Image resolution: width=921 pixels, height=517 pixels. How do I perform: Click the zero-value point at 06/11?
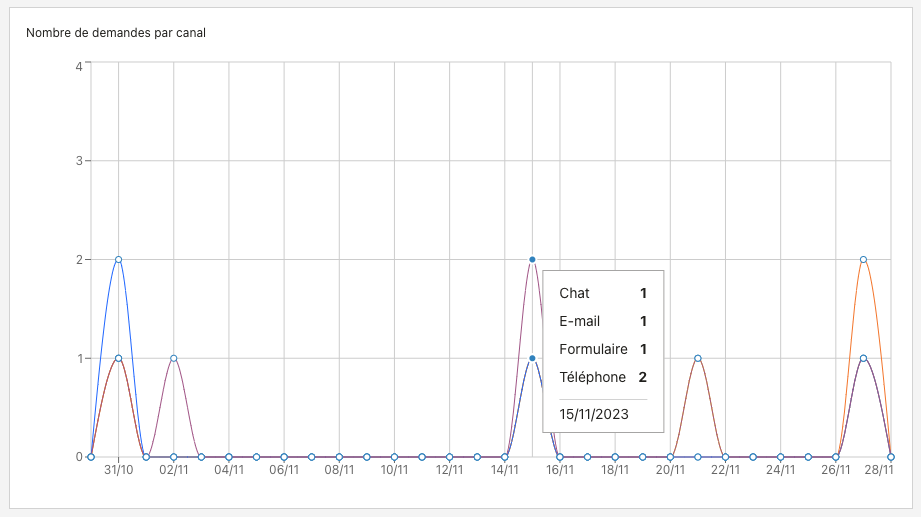click(x=284, y=457)
